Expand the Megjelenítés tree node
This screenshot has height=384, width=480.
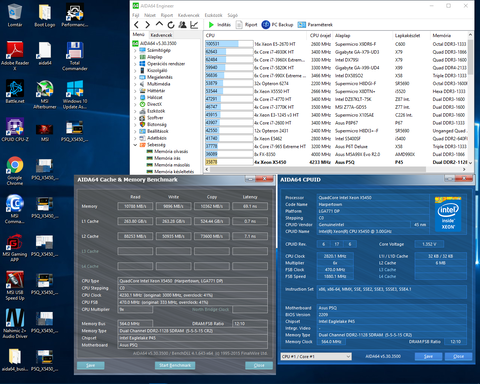135,77
